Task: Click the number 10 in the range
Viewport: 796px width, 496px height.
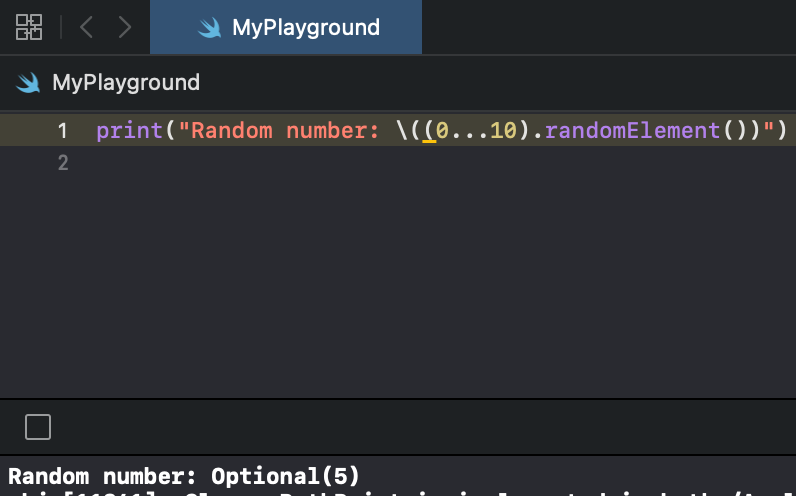Action: click(x=503, y=131)
